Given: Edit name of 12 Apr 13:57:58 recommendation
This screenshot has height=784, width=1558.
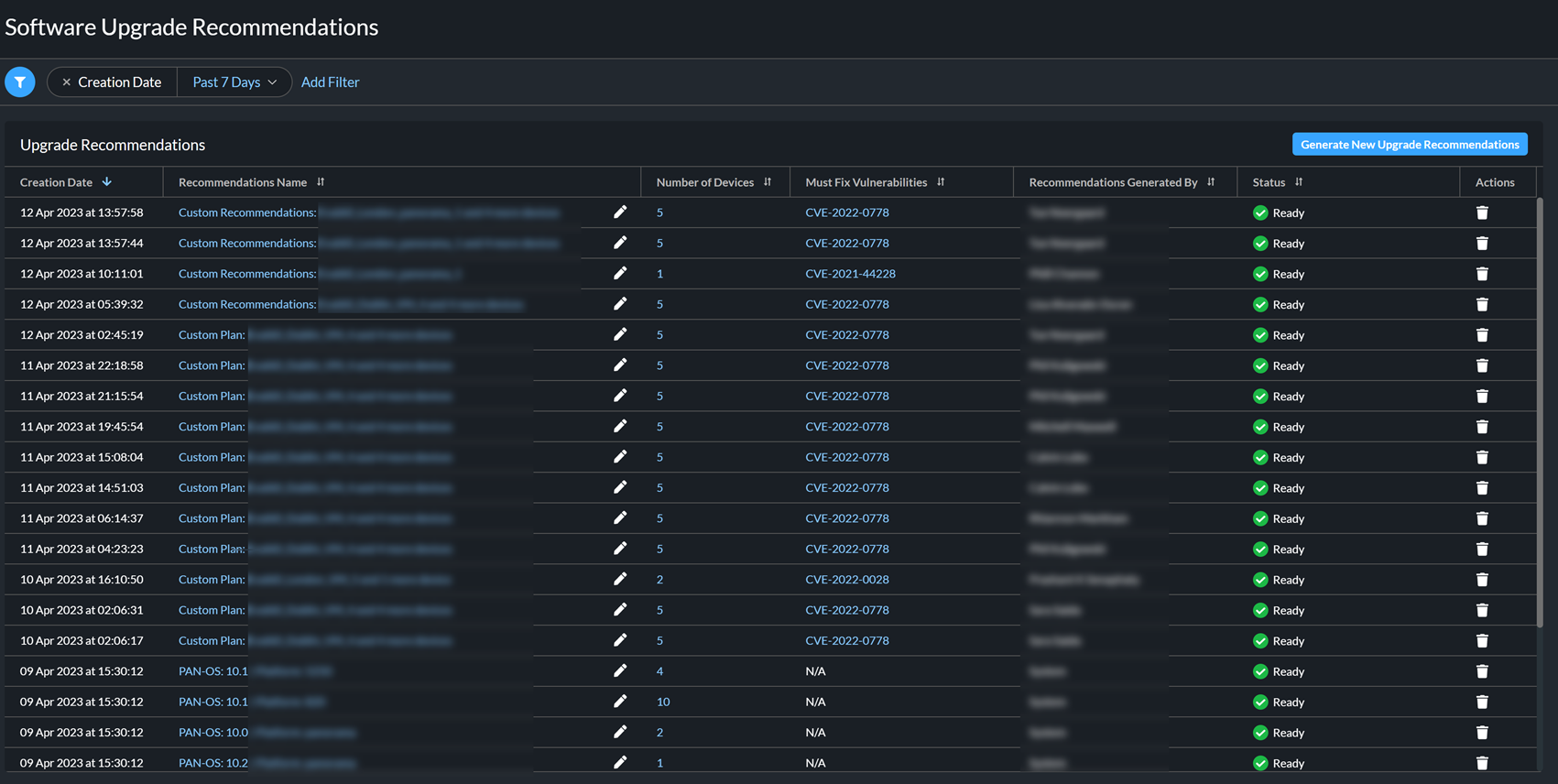Looking at the screenshot, I should 620,212.
